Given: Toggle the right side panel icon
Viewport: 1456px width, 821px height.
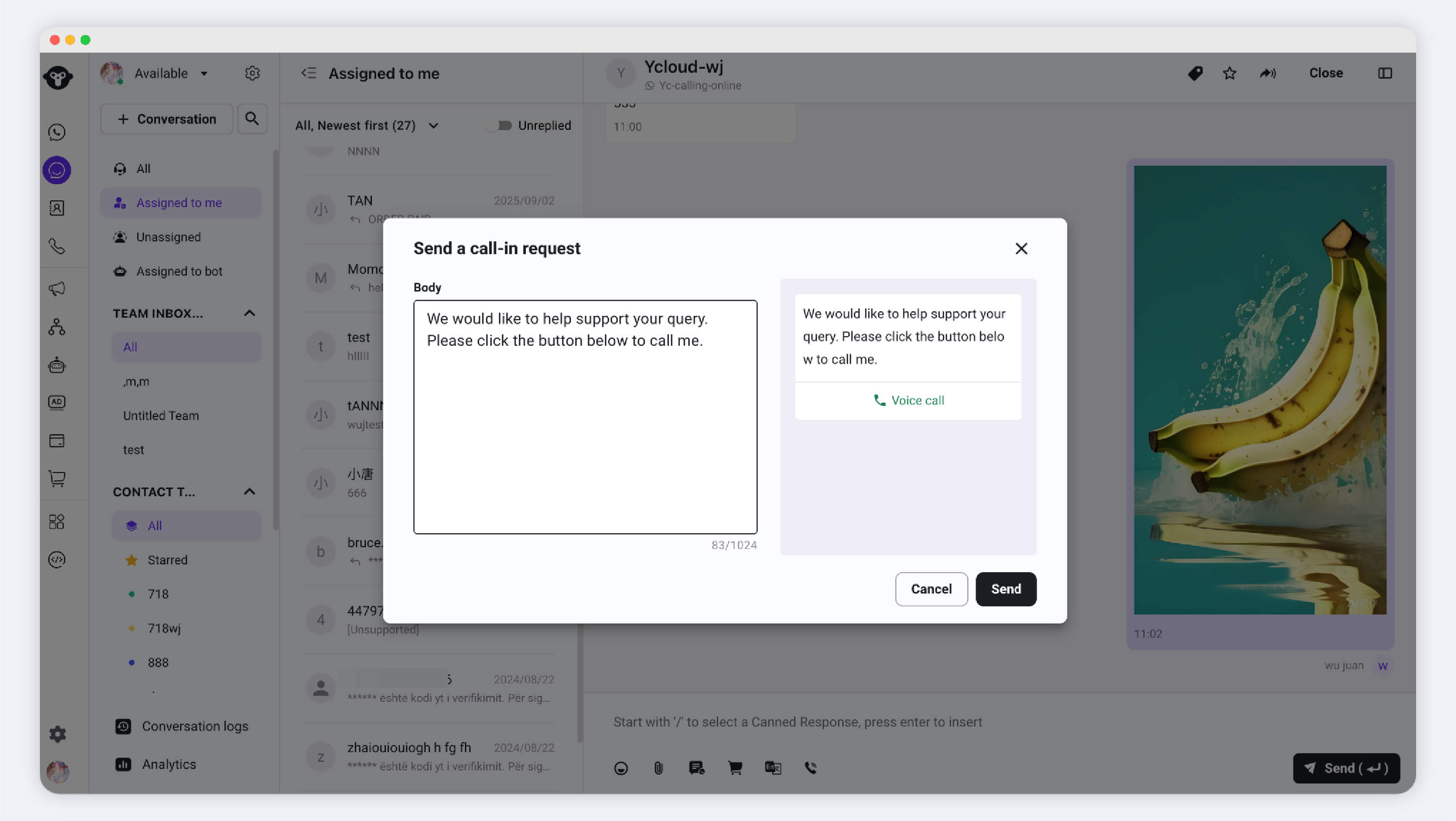Looking at the screenshot, I should (1384, 74).
